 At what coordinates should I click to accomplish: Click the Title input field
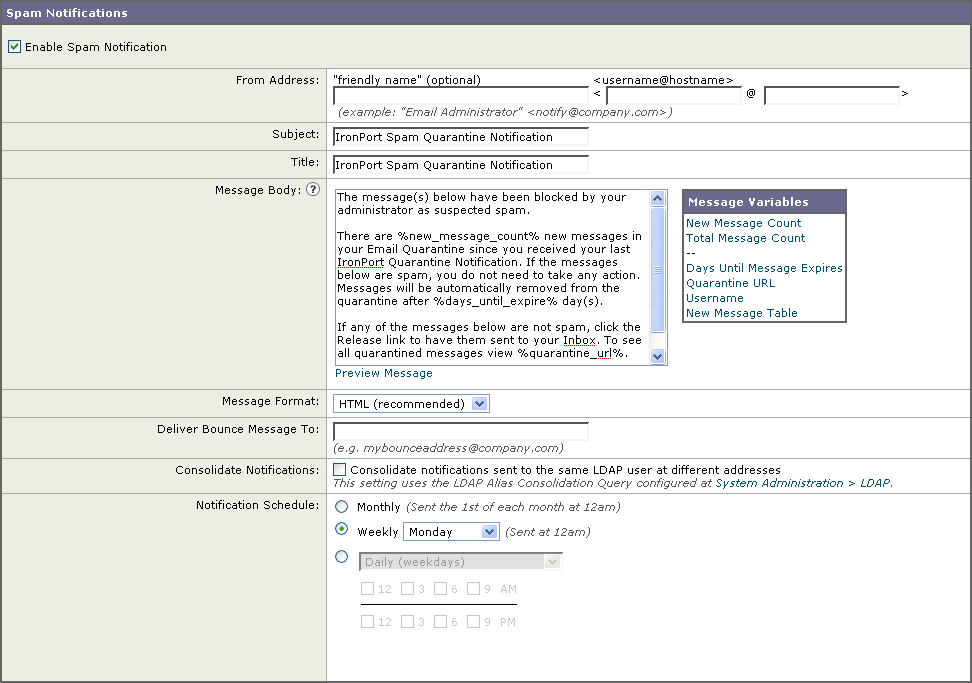[x=461, y=165]
